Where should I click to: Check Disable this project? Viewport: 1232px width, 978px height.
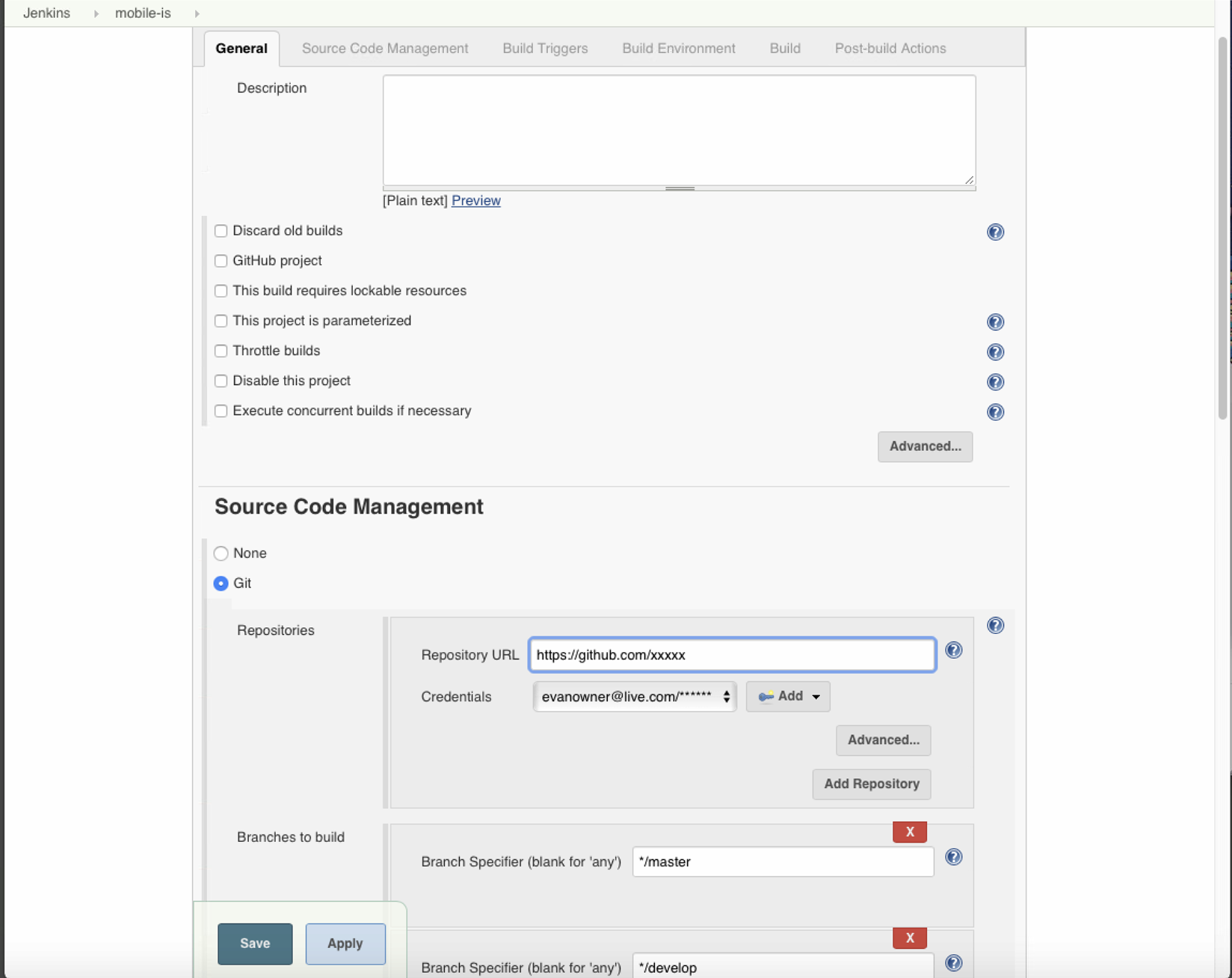coord(221,381)
